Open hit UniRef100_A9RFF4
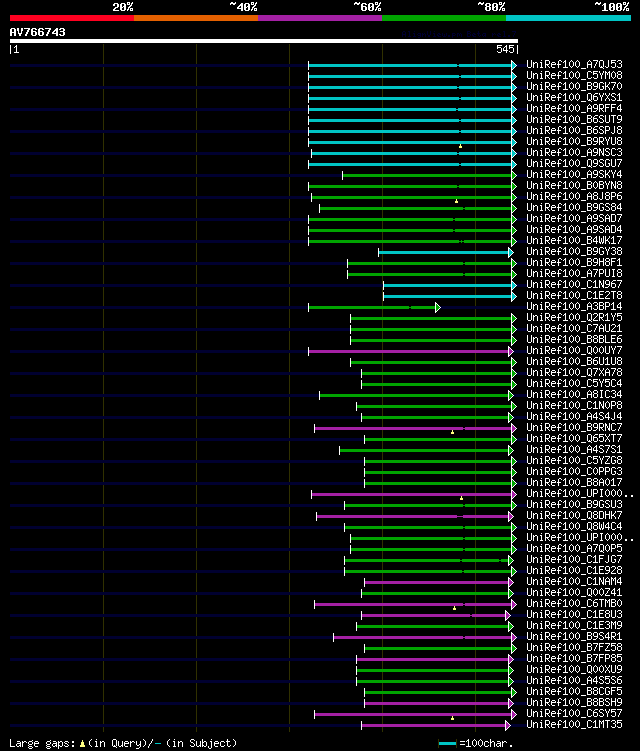The width and height of the screenshot is (640, 751). [x=574, y=108]
